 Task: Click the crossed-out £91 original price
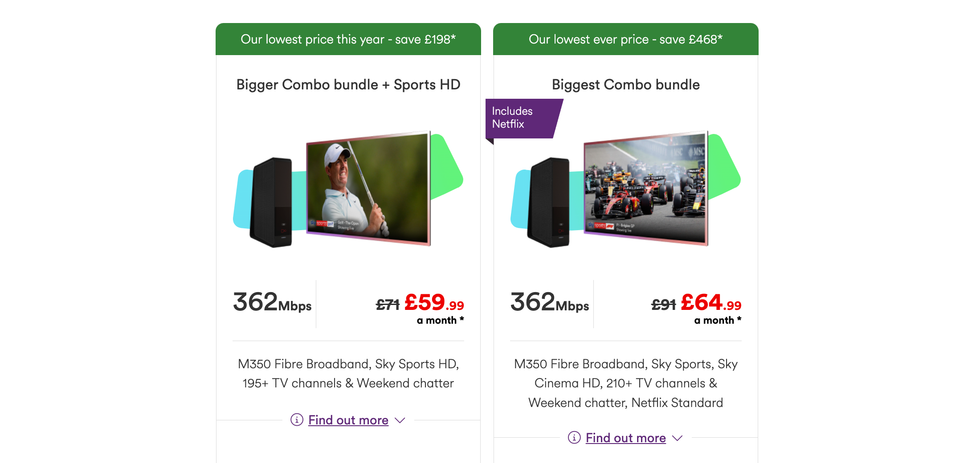click(663, 305)
